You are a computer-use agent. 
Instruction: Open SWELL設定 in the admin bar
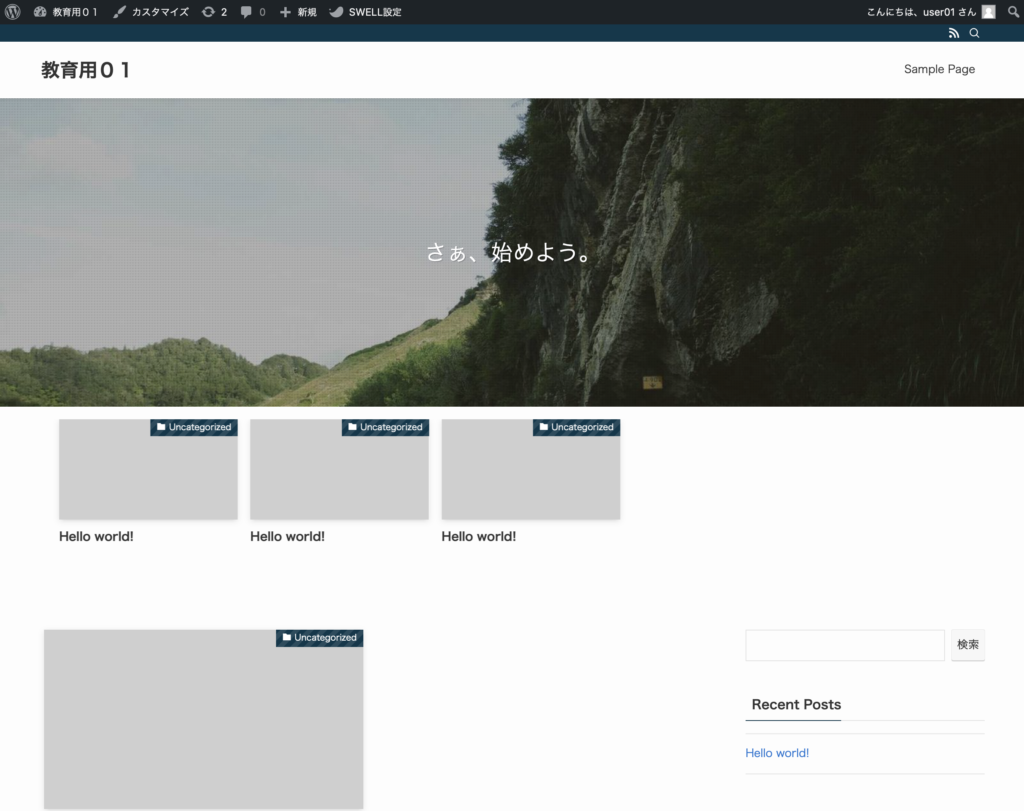365,12
